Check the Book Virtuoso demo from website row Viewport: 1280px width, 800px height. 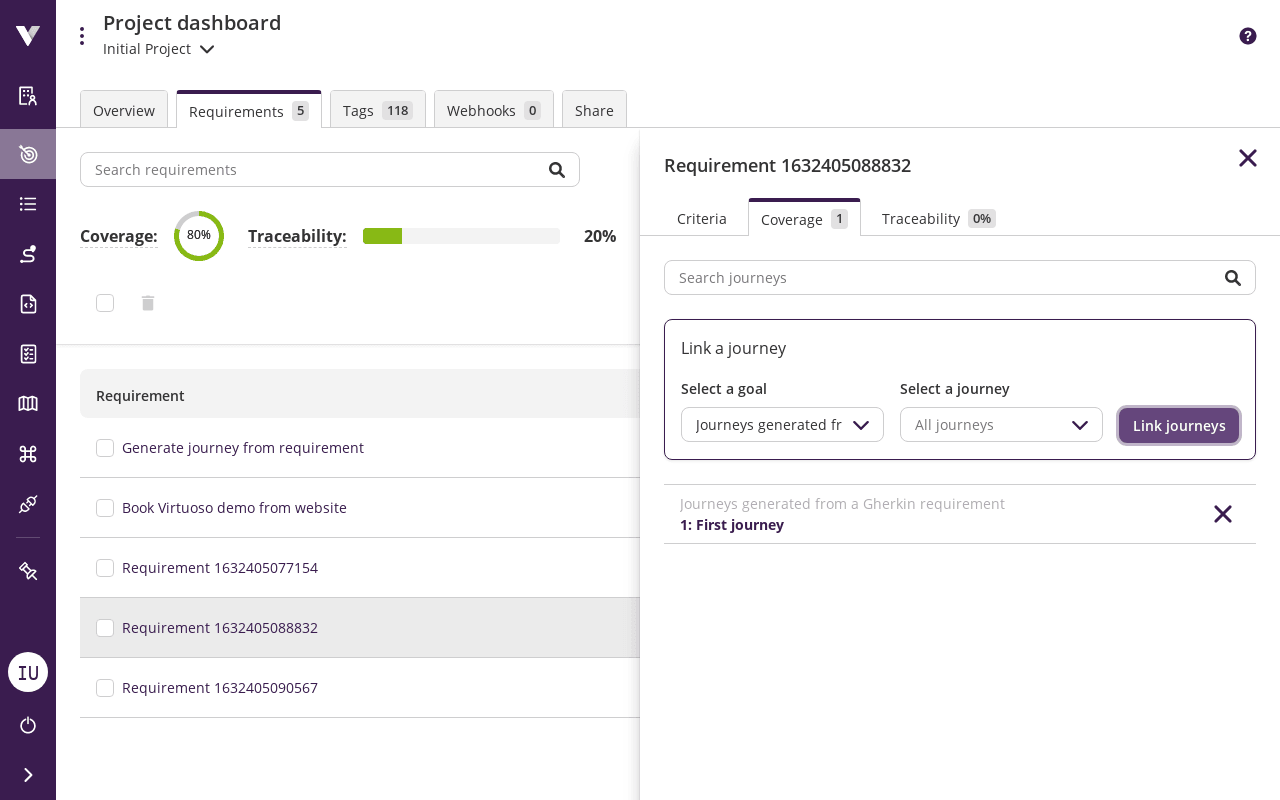click(x=105, y=508)
